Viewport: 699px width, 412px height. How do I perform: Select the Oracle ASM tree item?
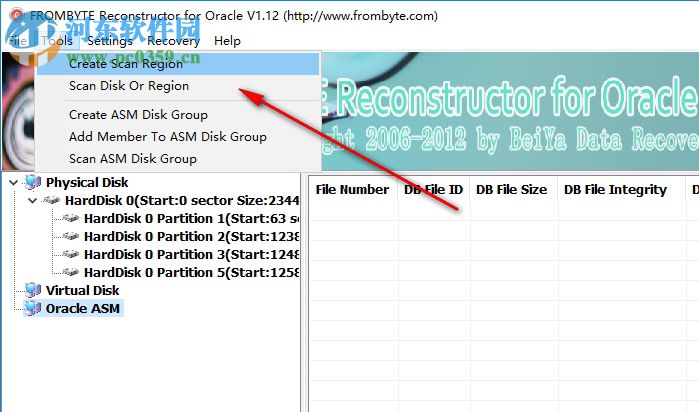tap(83, 308)
